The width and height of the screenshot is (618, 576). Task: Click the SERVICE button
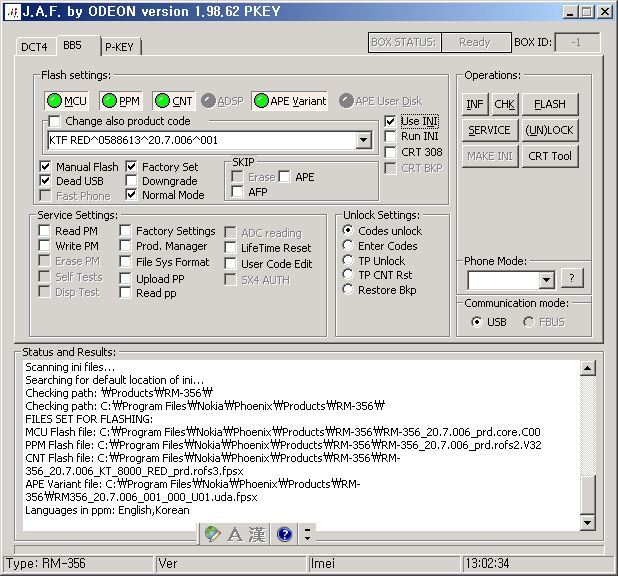tap(490, 130)
